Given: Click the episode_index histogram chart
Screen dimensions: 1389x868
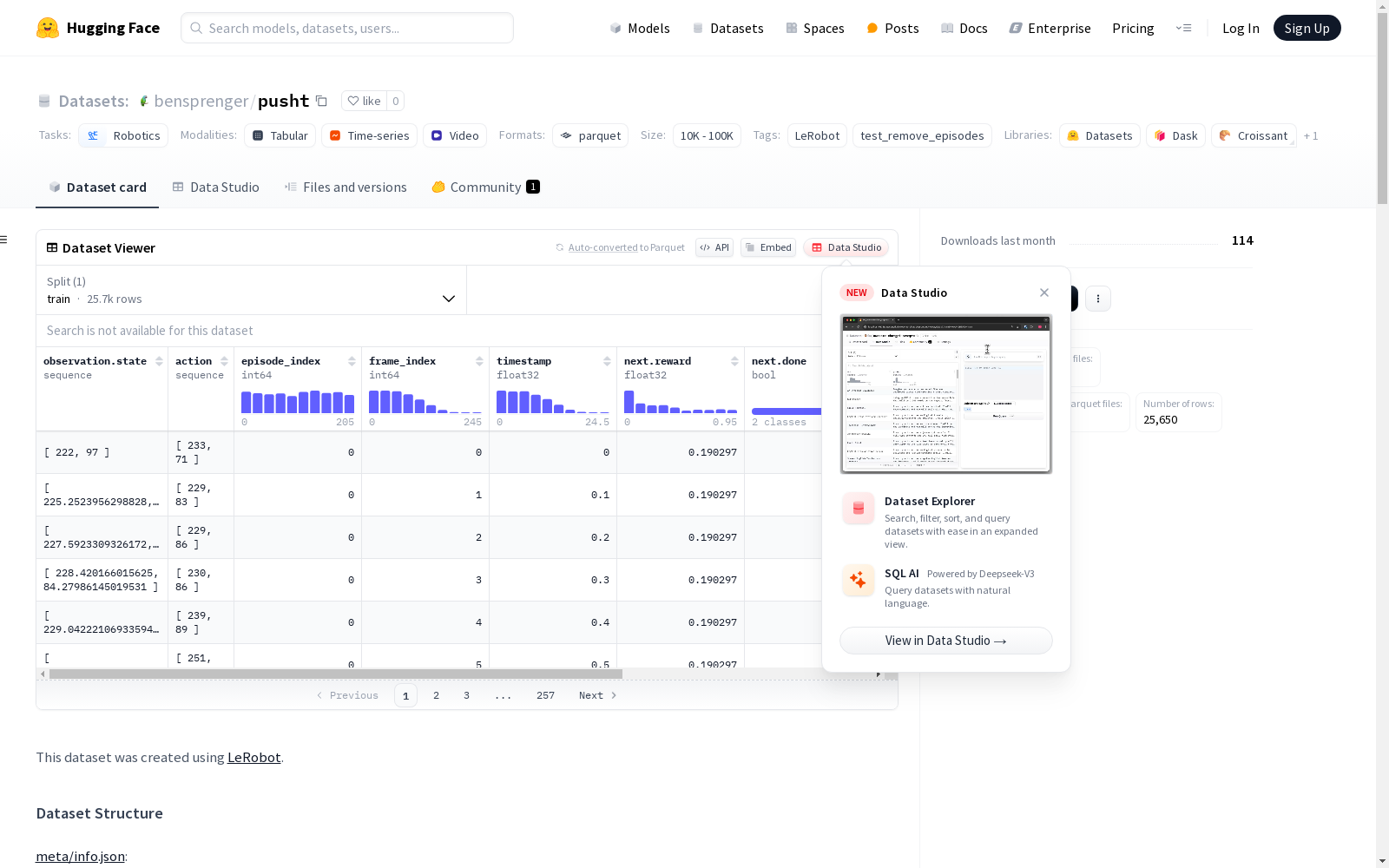Looking at the screenshot, I should point(298,402).
